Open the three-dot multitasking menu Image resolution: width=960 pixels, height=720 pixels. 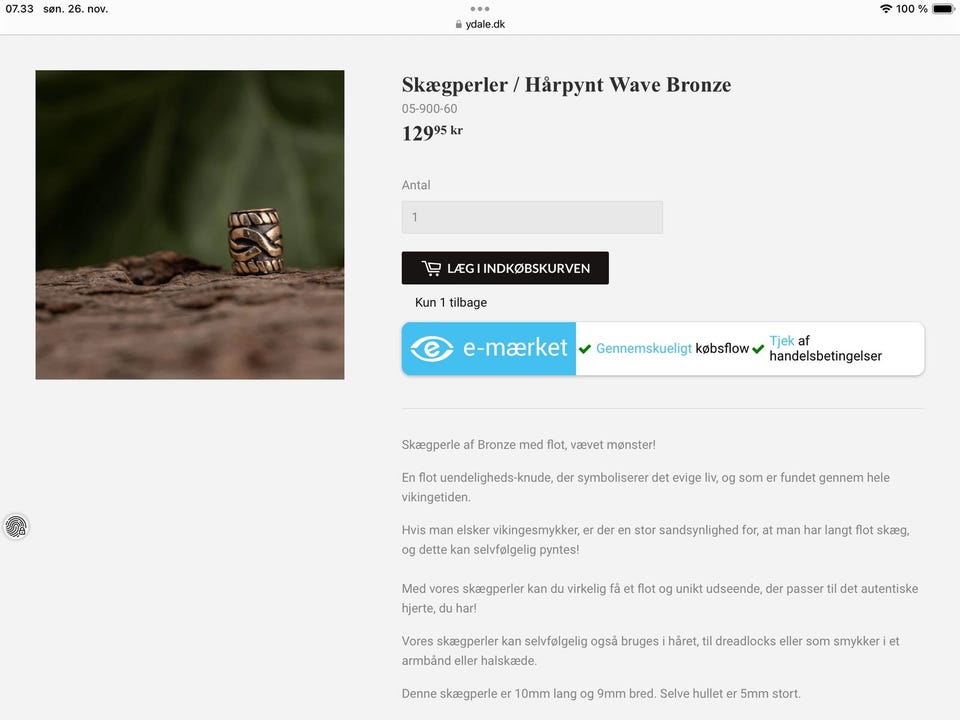pos(480,9)
